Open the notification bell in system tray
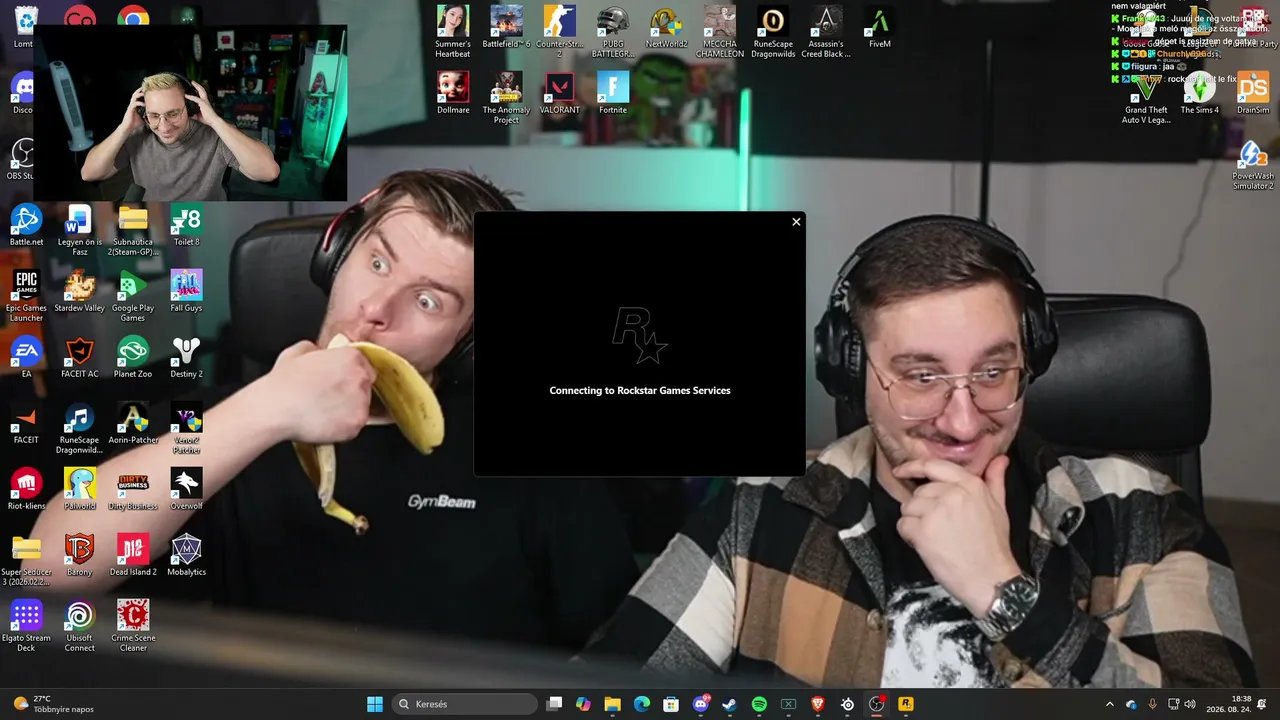Image resolution: width=1280 pixels, height=720 pixels. [1263, 704]
